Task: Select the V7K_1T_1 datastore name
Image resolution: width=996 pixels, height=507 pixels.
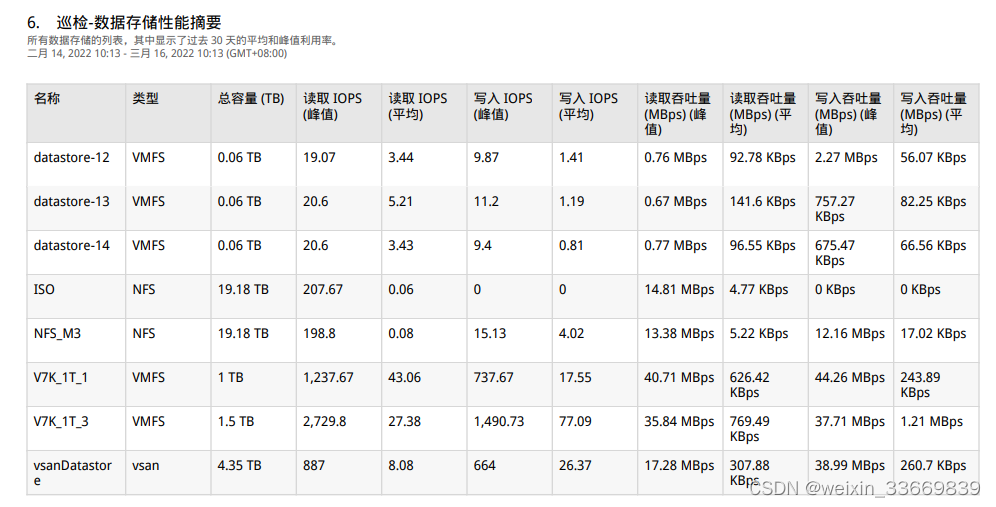Action: (x=61, y=377)
